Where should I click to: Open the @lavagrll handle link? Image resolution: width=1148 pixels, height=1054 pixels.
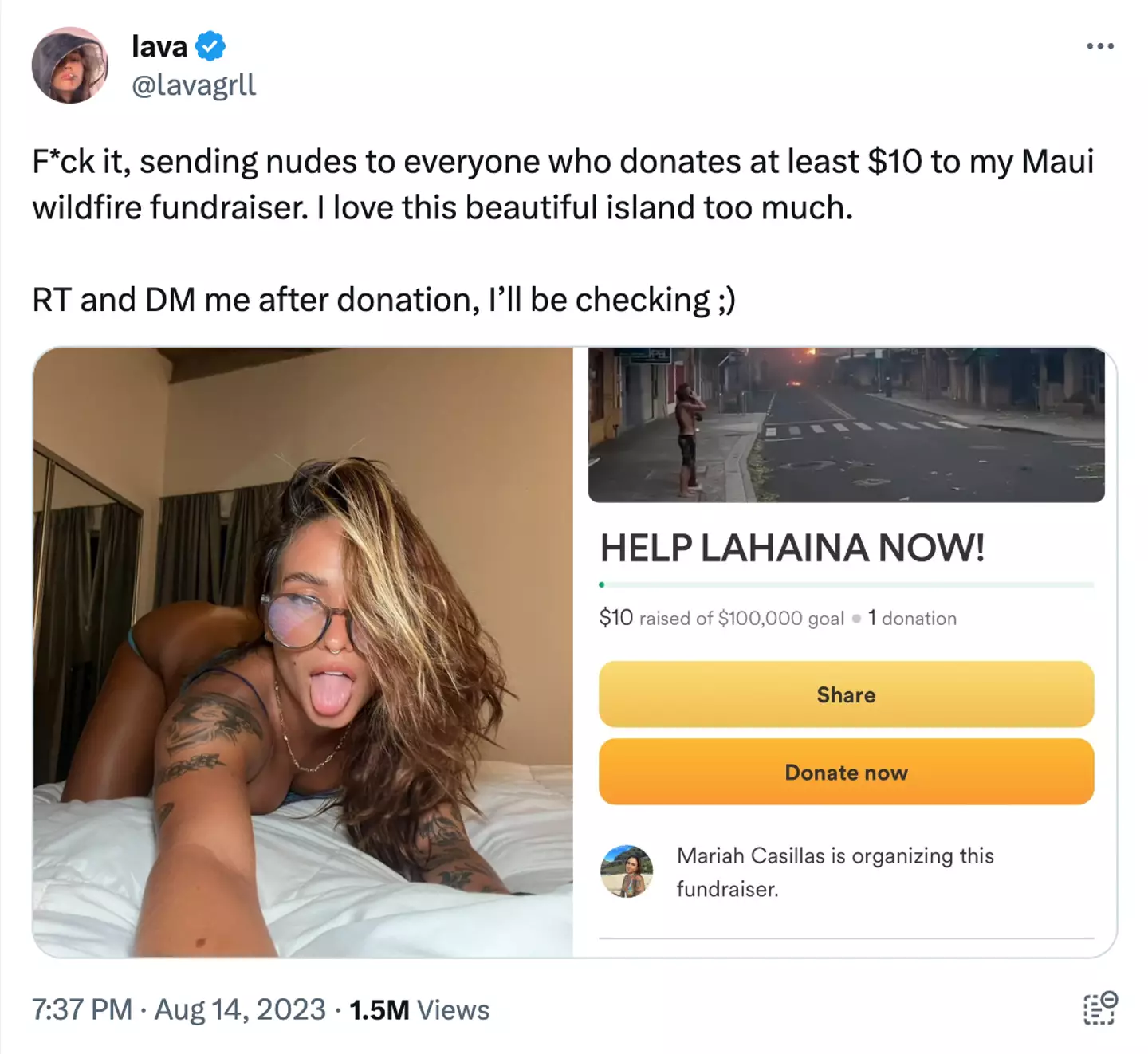[194, 85]
